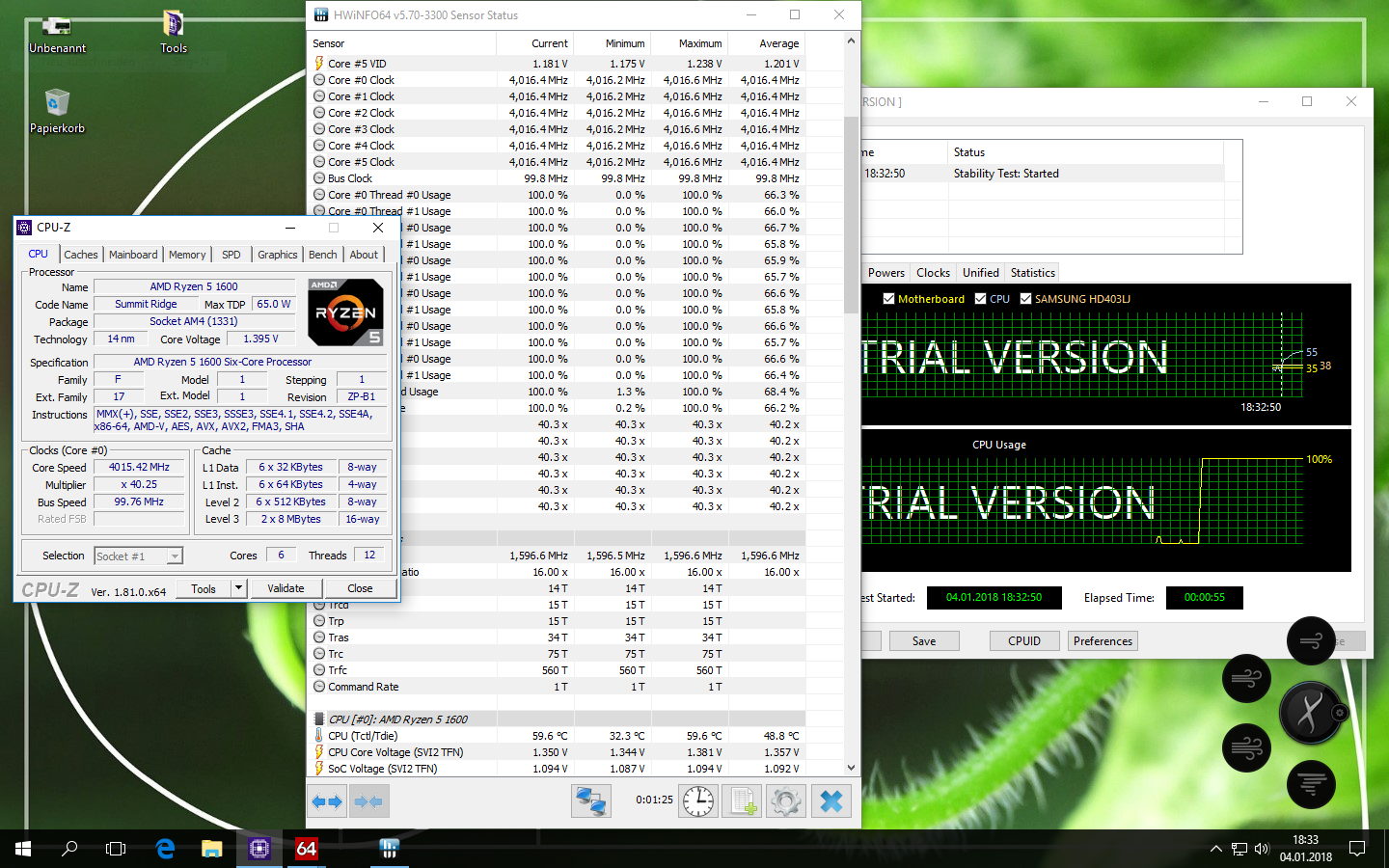Open taskbar search magnifier

(69, 849)
